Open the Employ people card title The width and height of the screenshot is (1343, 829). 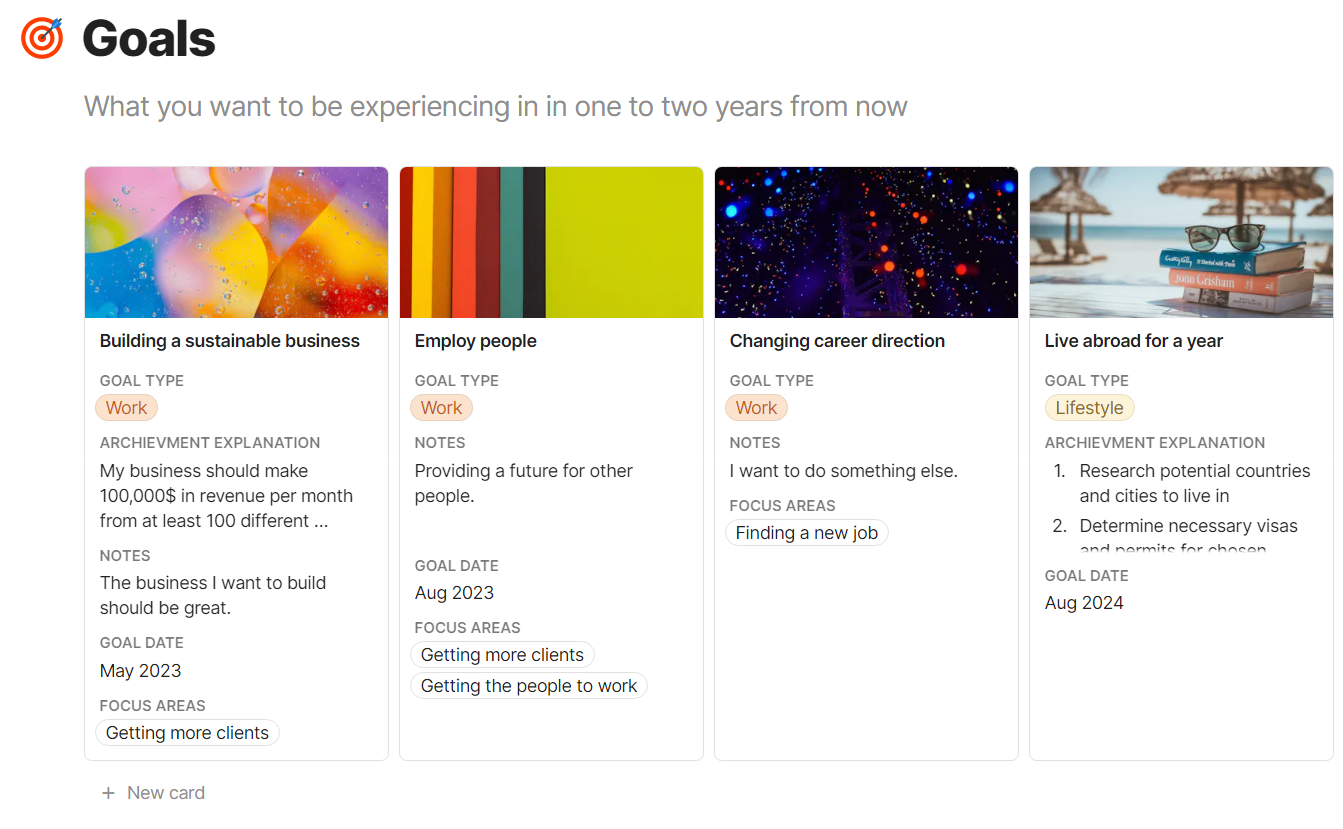tap(476, 341)
